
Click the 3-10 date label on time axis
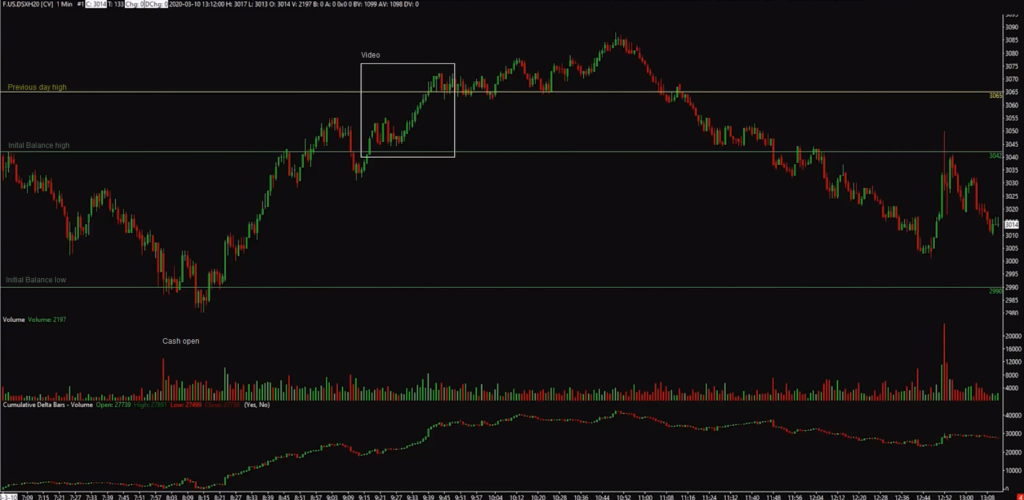[x=8, y=495]
